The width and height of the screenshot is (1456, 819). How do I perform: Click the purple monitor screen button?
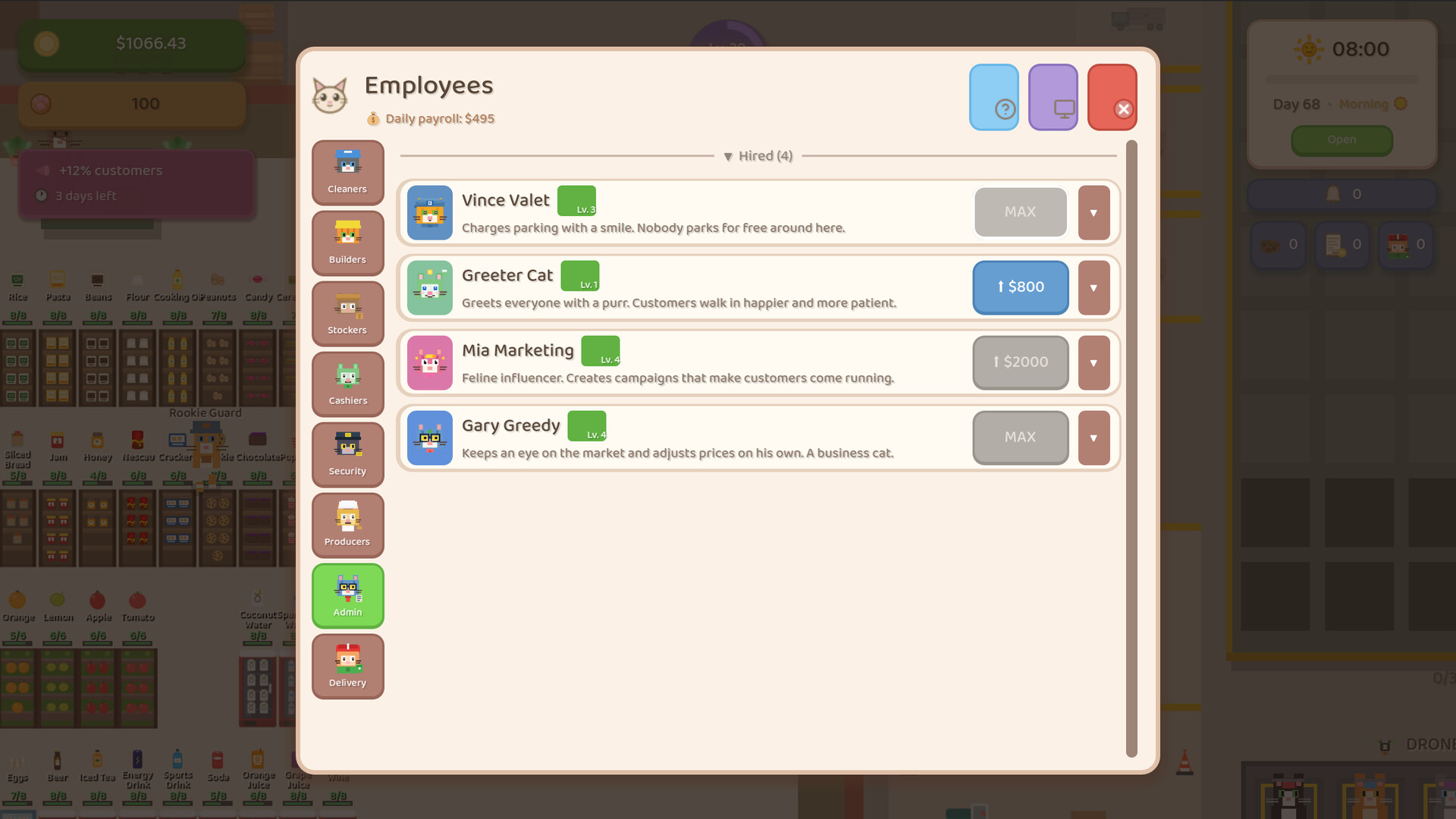[x=1053, y=98]
